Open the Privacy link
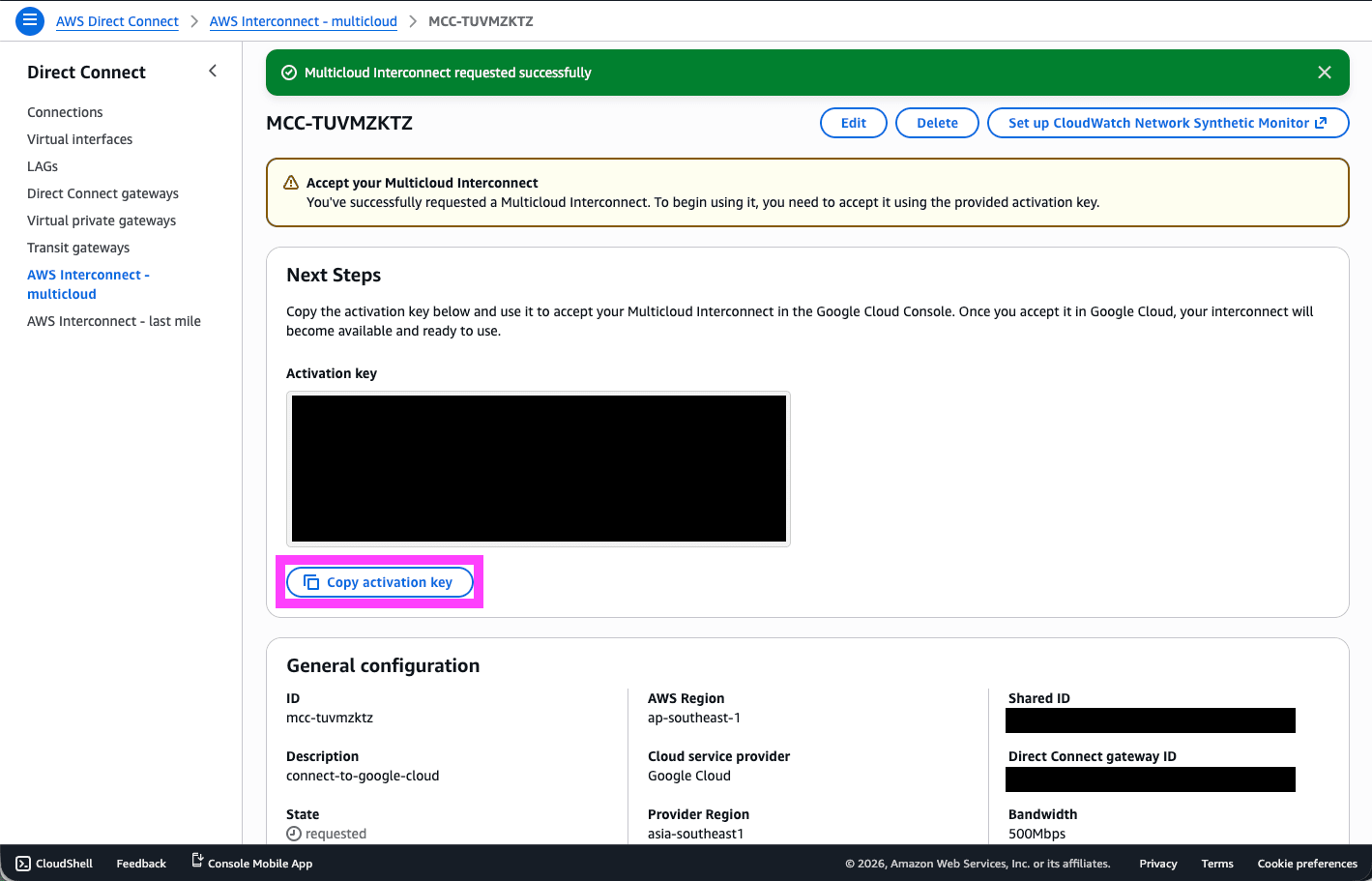 (1158, 864)
